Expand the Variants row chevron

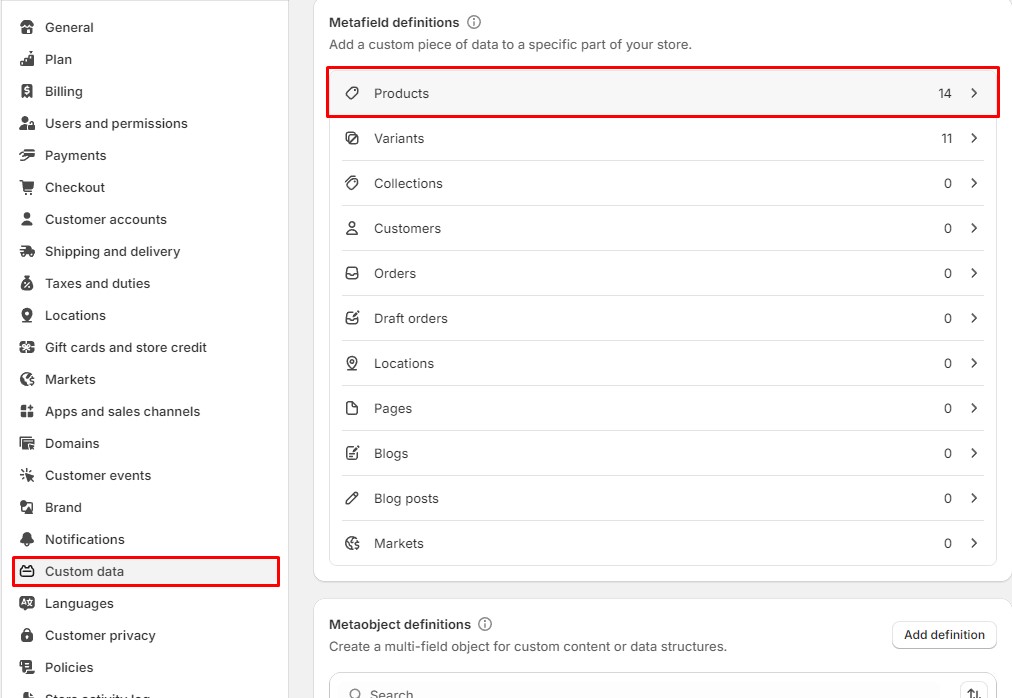point(974,138)
